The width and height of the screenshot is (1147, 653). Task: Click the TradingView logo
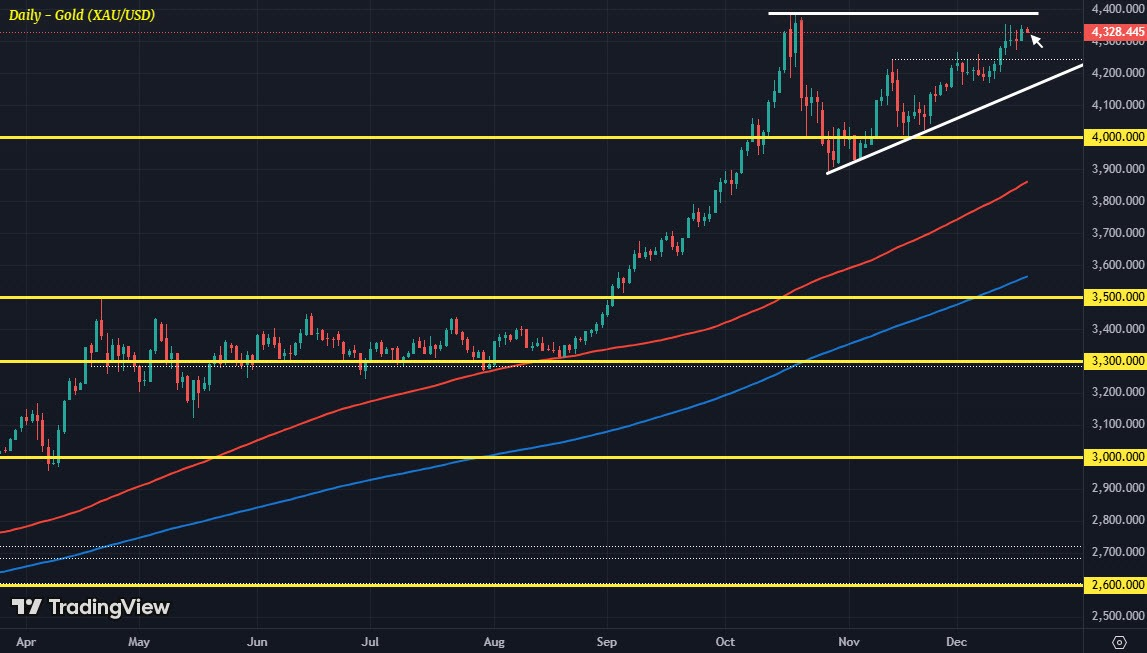tap(91, 607)
